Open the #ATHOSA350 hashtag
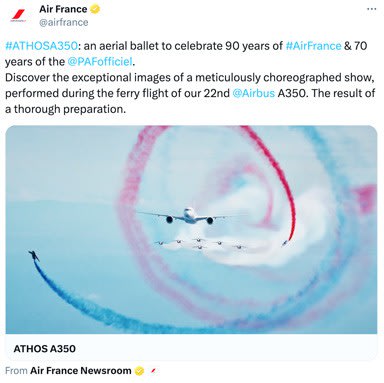This screenshot has height=383, width=384. [42, 46]
